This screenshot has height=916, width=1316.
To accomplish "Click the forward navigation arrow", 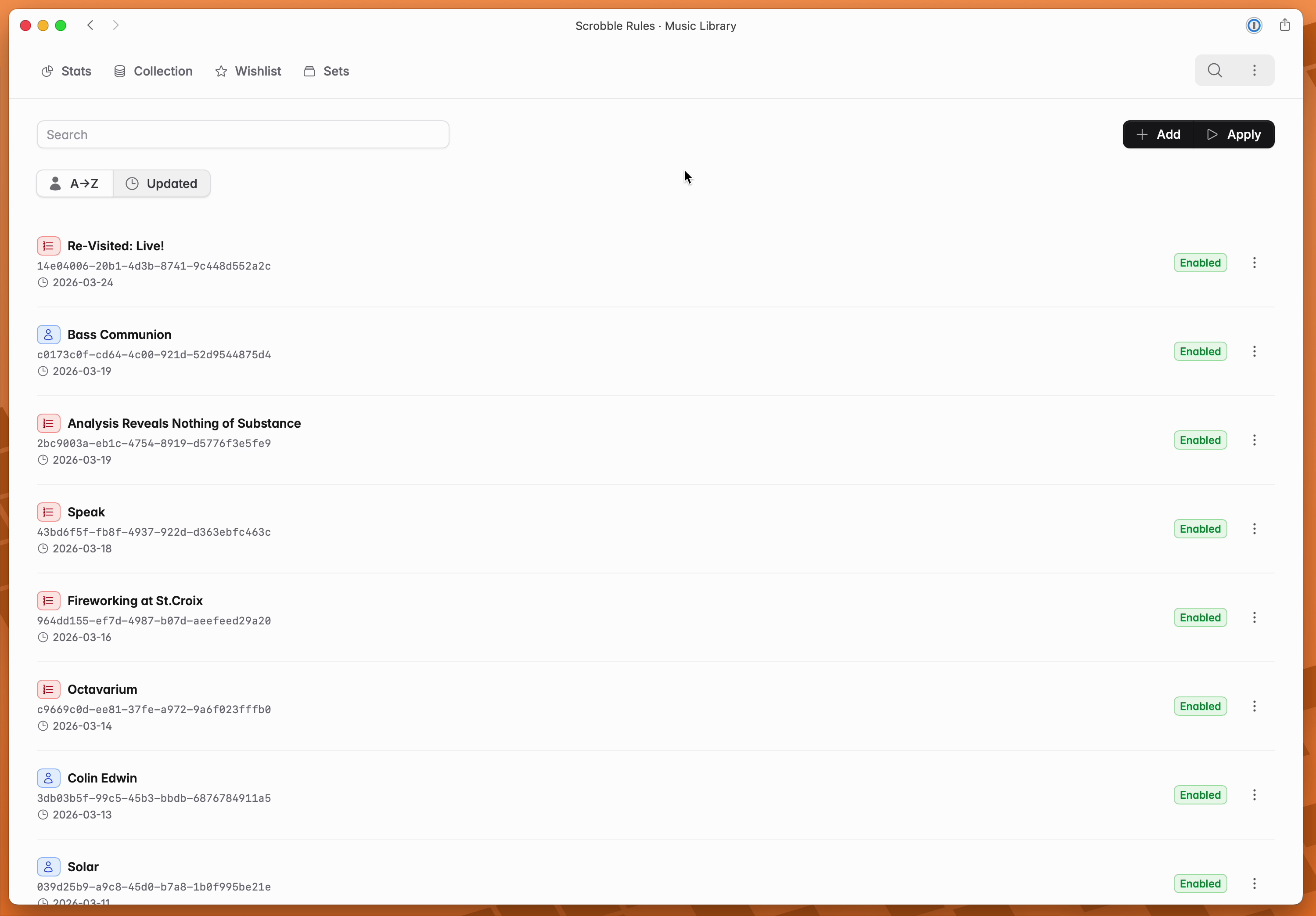I will (x=116, y=25).
